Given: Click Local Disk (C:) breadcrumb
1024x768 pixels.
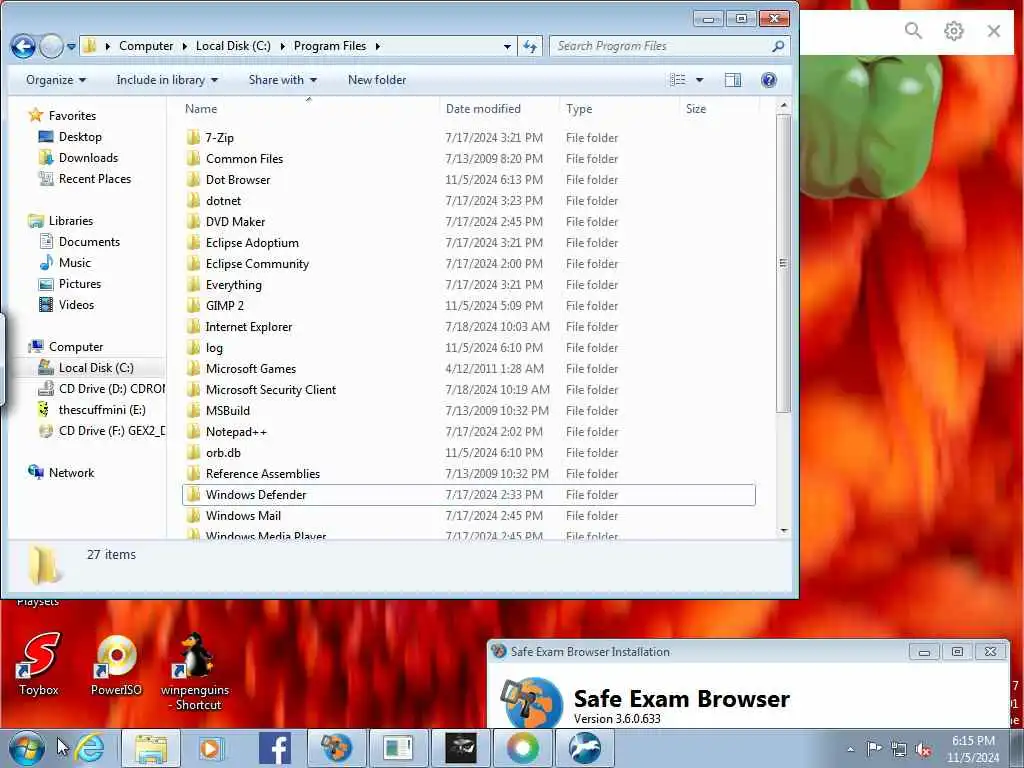Looking at the screenshot, I should tap(233, 46).
